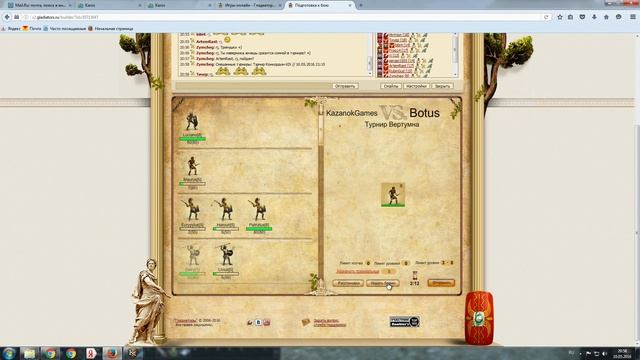Click the Botus opponent name

424,113
